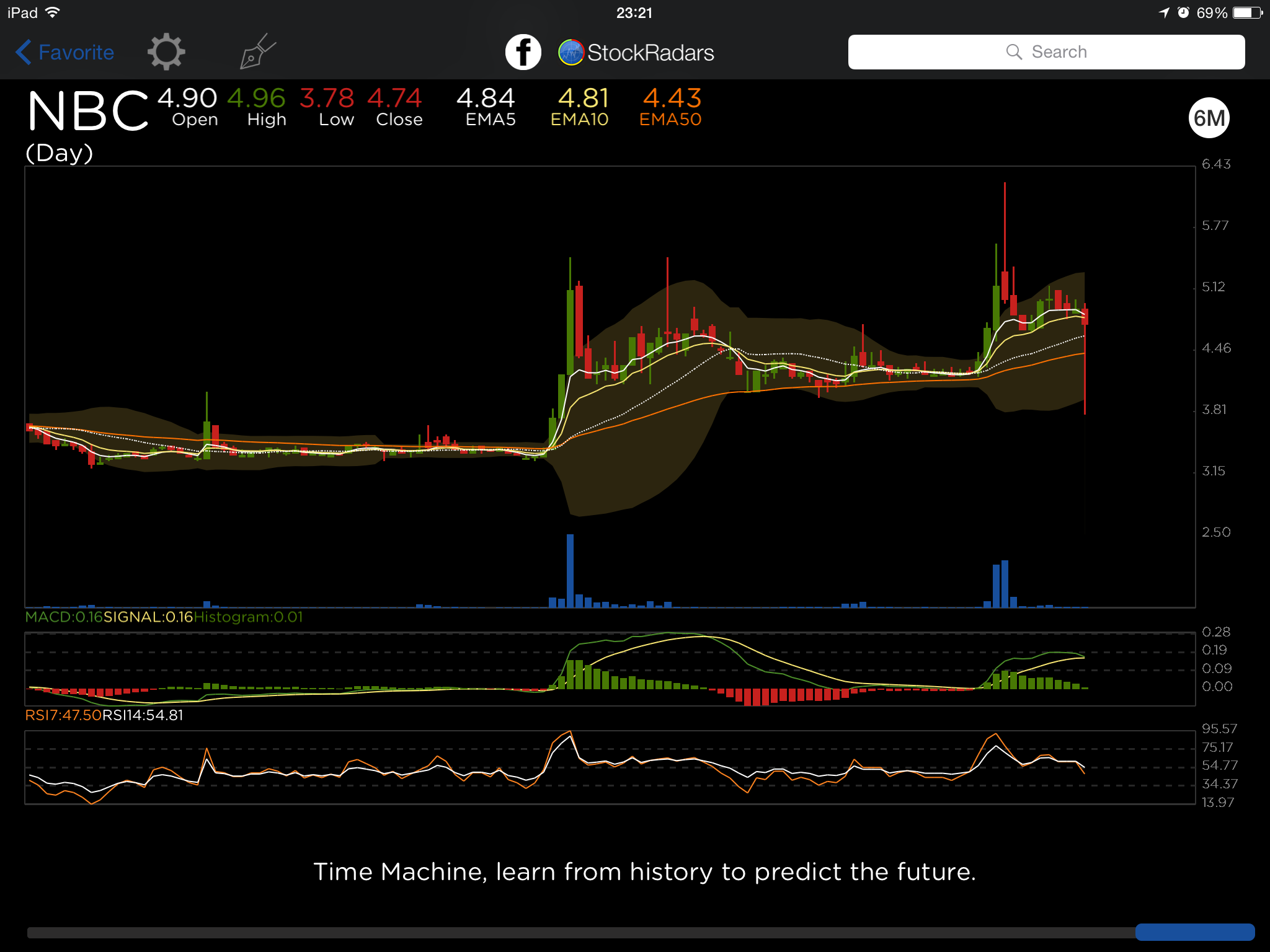Image resolution: width=1270 pixels, height=952 pixels.
Task: Tap the magnifier icon in search box
Action: click(x=1014, y=52)
